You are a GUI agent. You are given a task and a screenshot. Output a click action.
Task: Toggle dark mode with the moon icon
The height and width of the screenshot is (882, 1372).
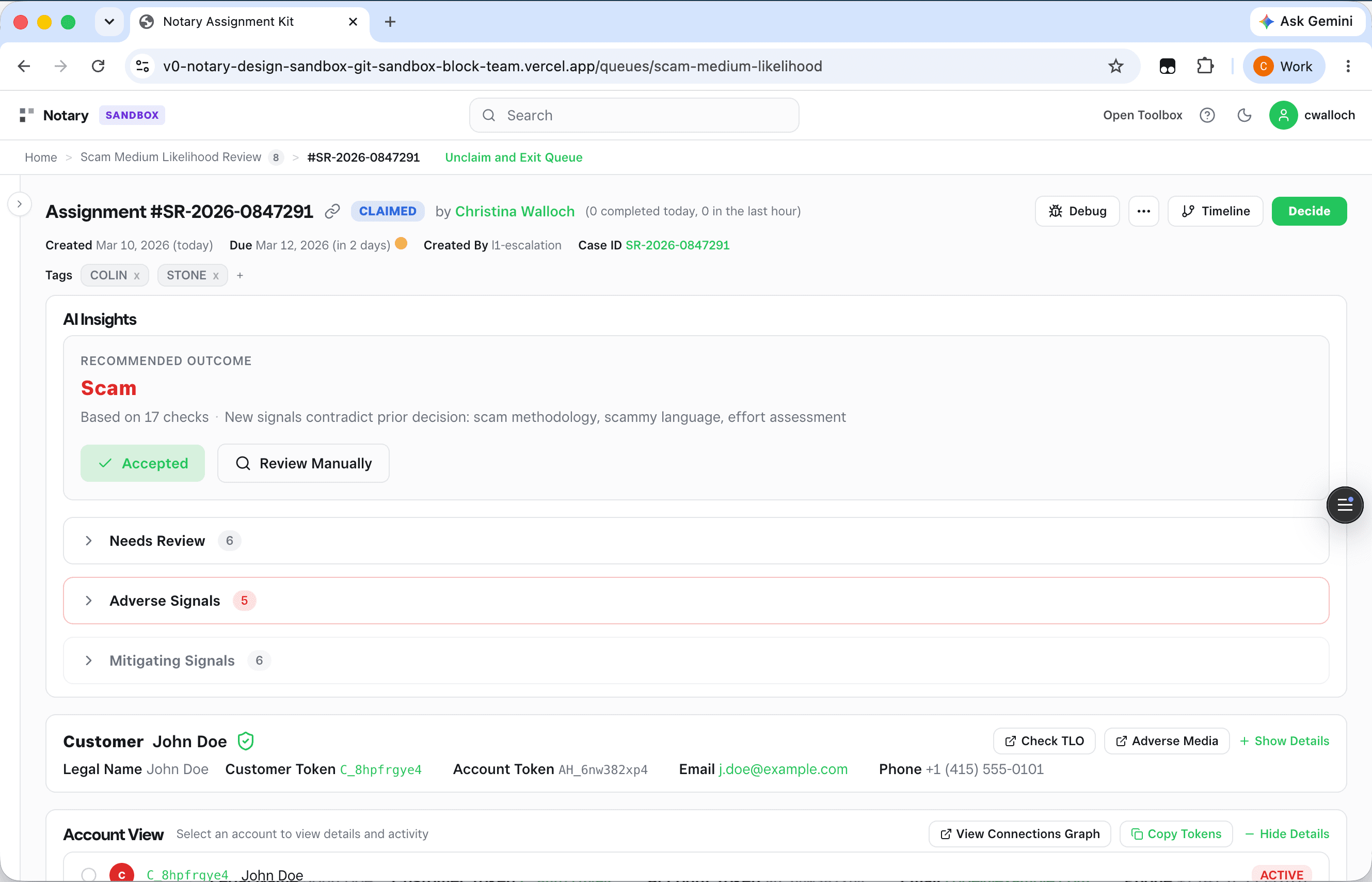click(1244, 115)
